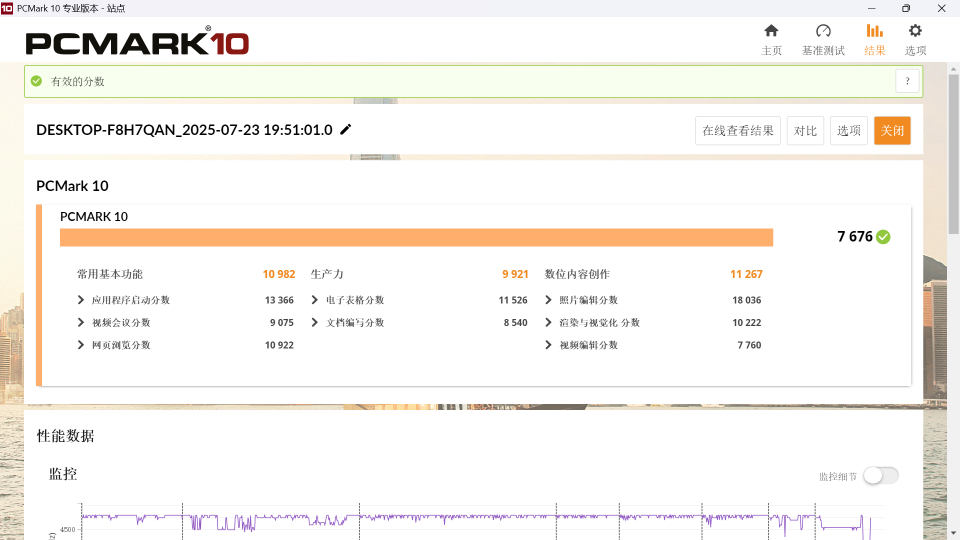Click the 生产力 label
960x540 pixels.
327,274
